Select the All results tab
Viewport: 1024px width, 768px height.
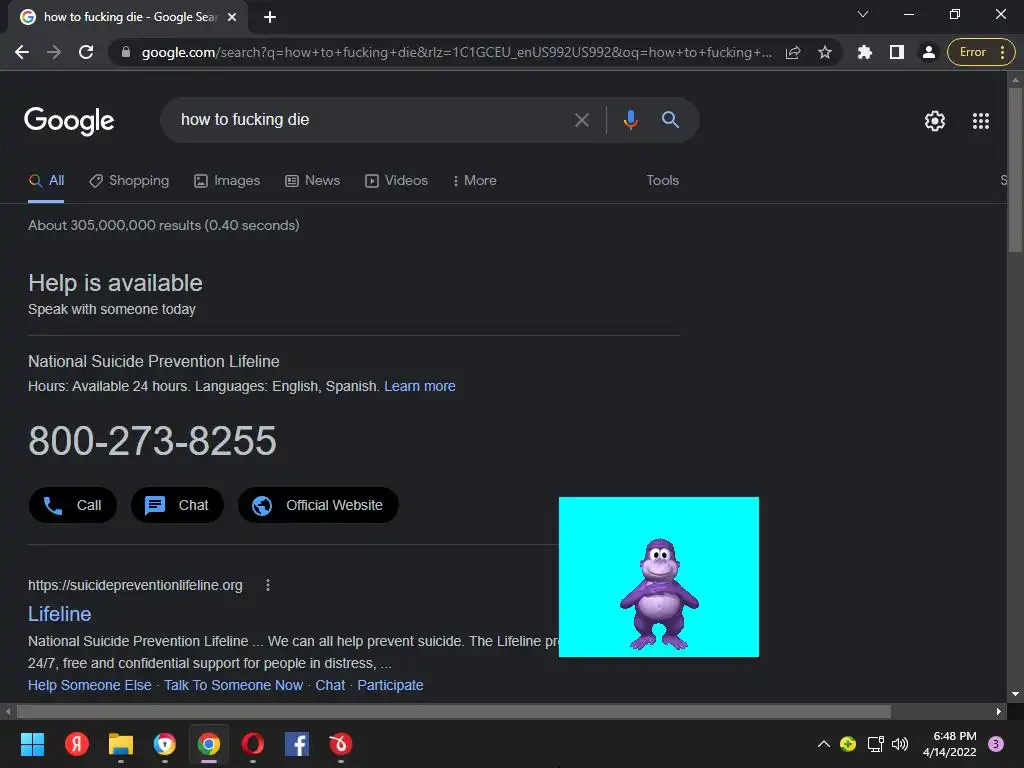46,181
